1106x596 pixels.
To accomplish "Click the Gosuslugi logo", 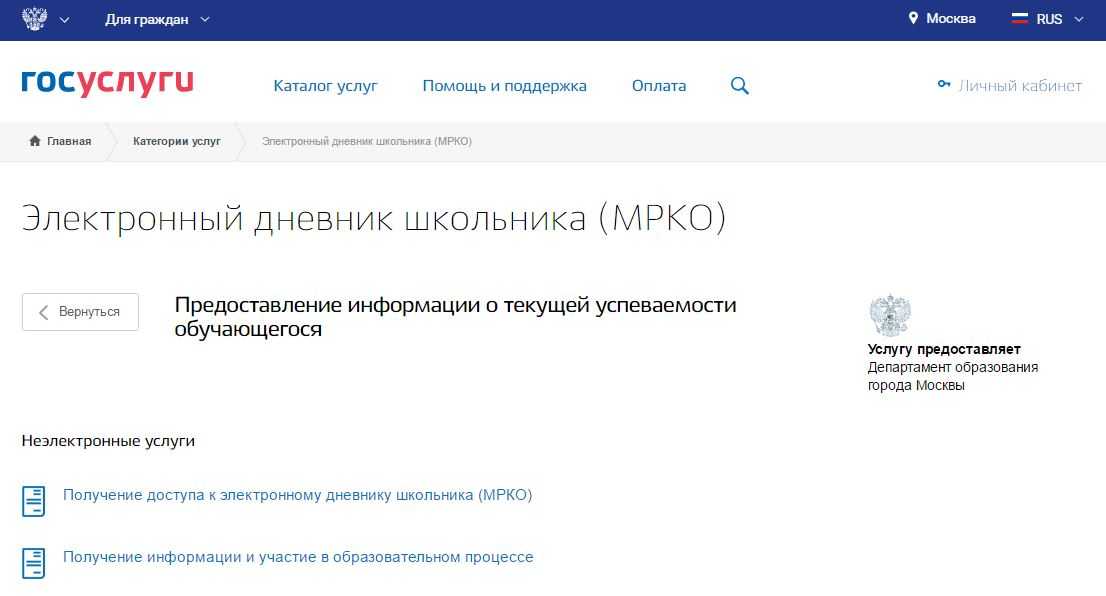I will pos(107,84).
